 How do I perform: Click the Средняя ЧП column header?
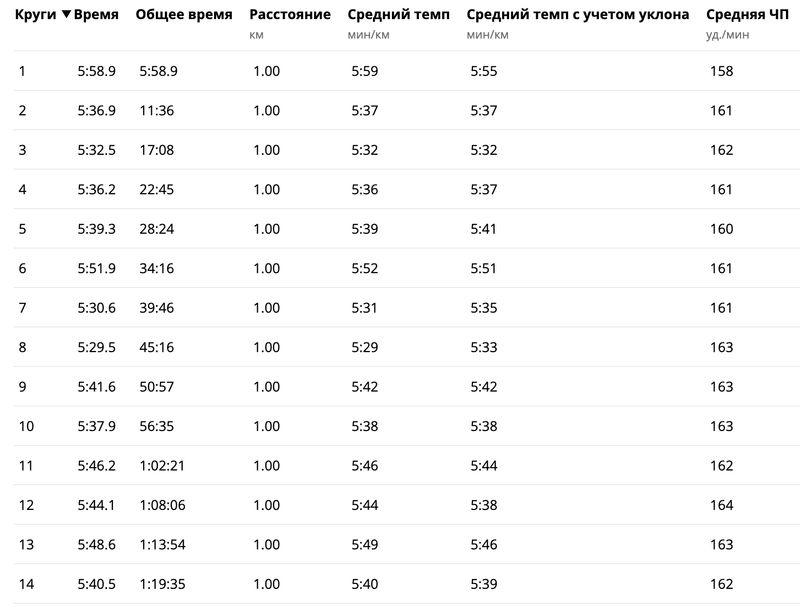(x=747, y=15)
